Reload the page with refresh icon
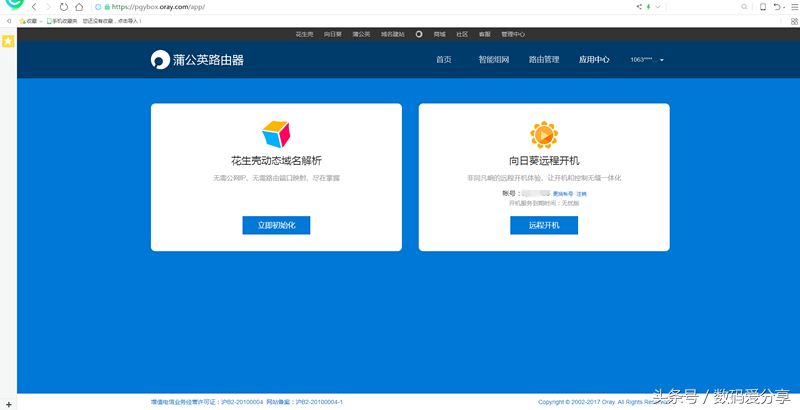 64,7
